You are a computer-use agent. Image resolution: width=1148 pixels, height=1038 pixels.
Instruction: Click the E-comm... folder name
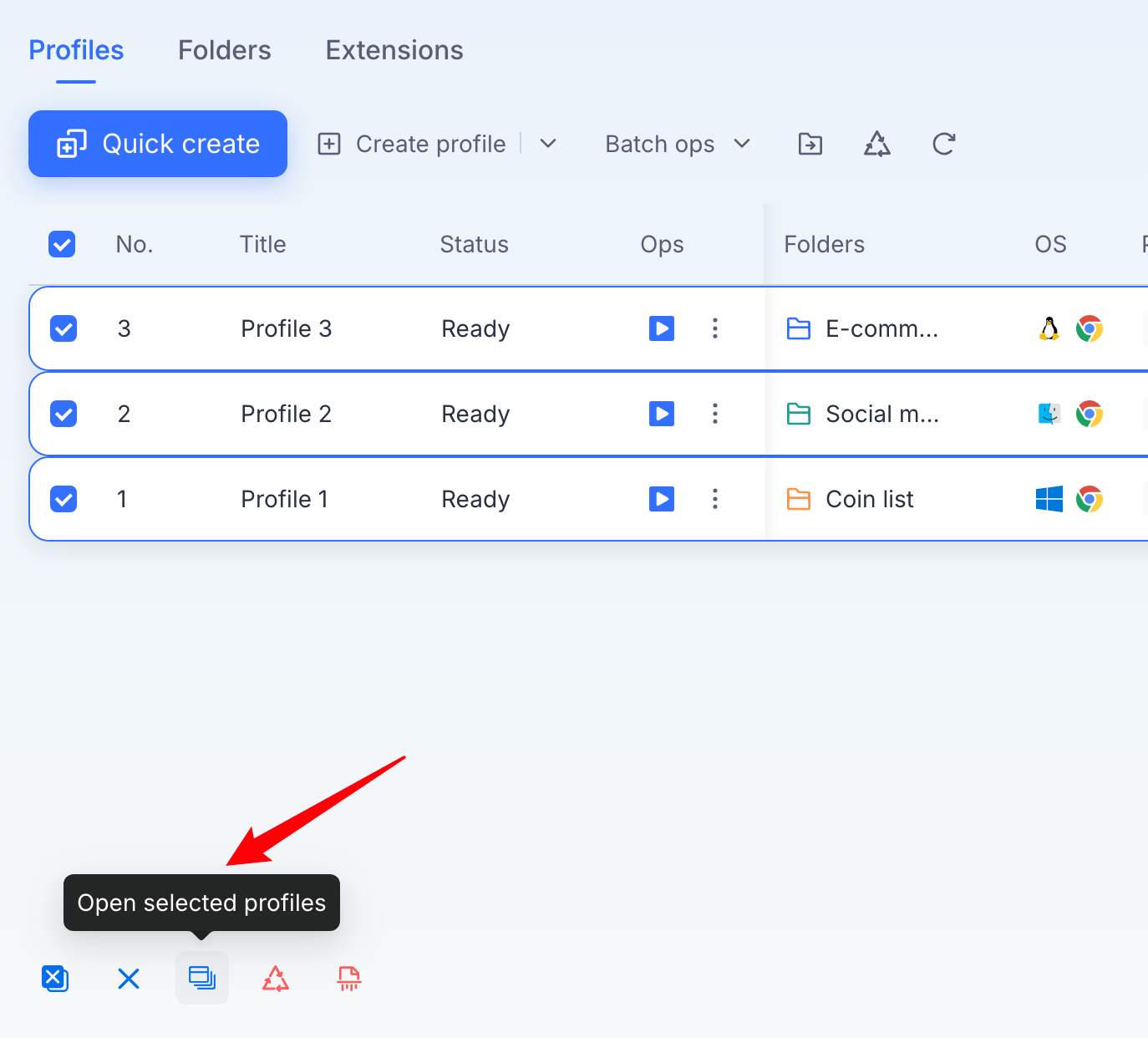tap(882, 328)
